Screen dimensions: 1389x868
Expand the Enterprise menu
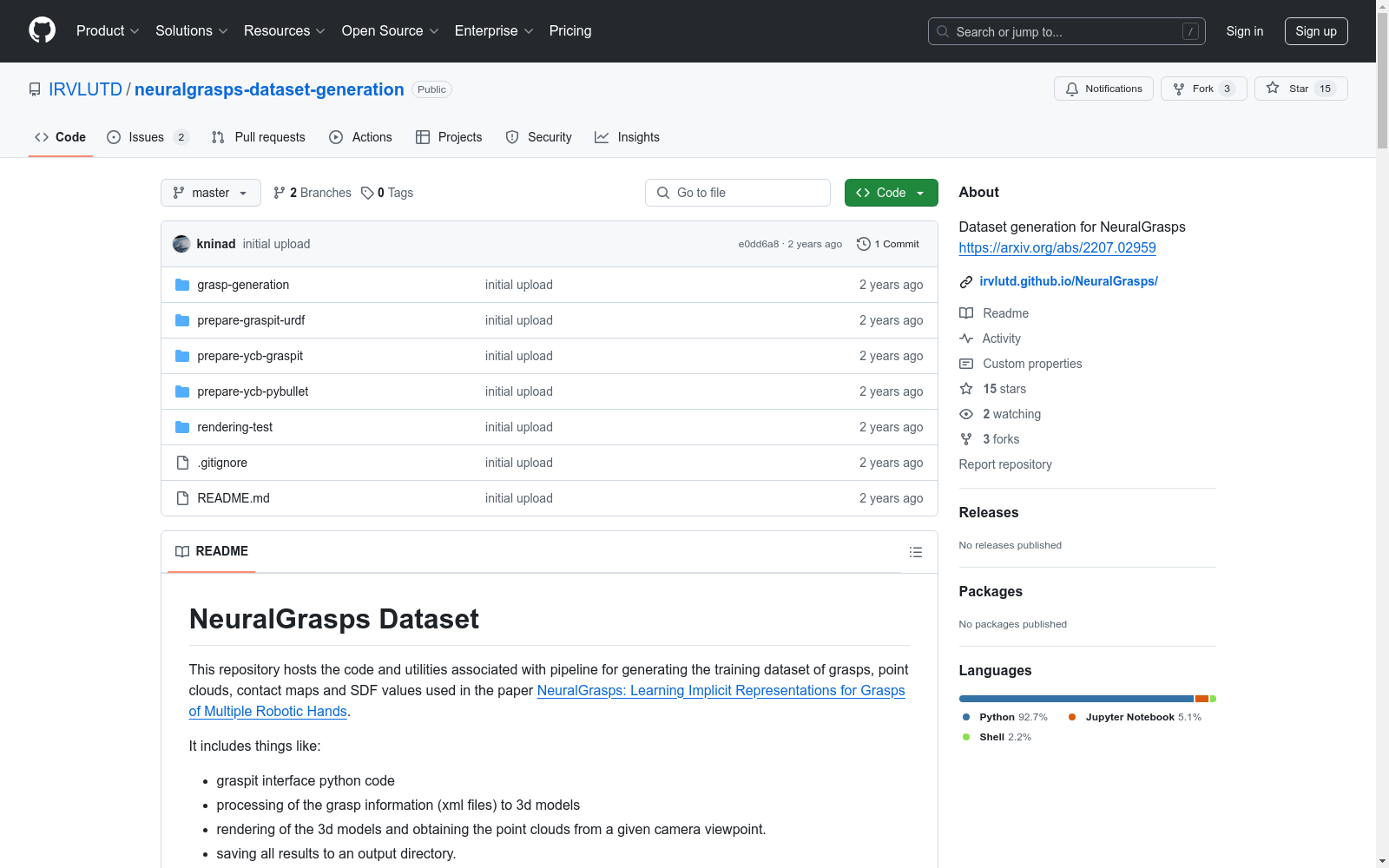494,31
